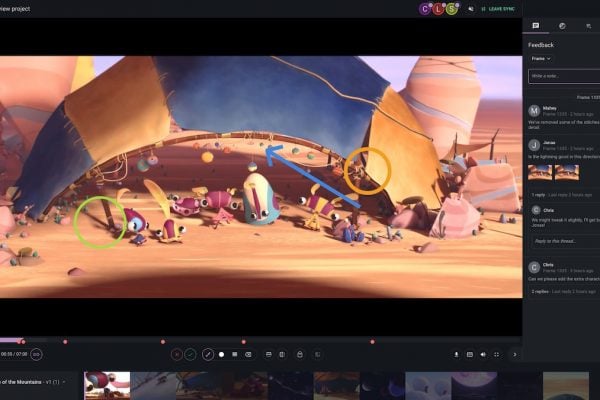Toggle the loop playback button

tap(36, 354)
